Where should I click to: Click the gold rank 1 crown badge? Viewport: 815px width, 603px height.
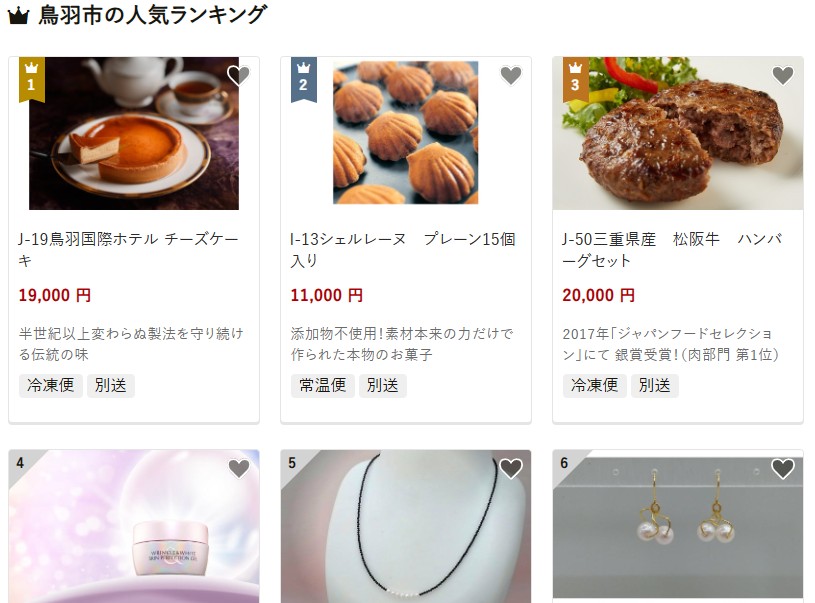click(31, 78)
